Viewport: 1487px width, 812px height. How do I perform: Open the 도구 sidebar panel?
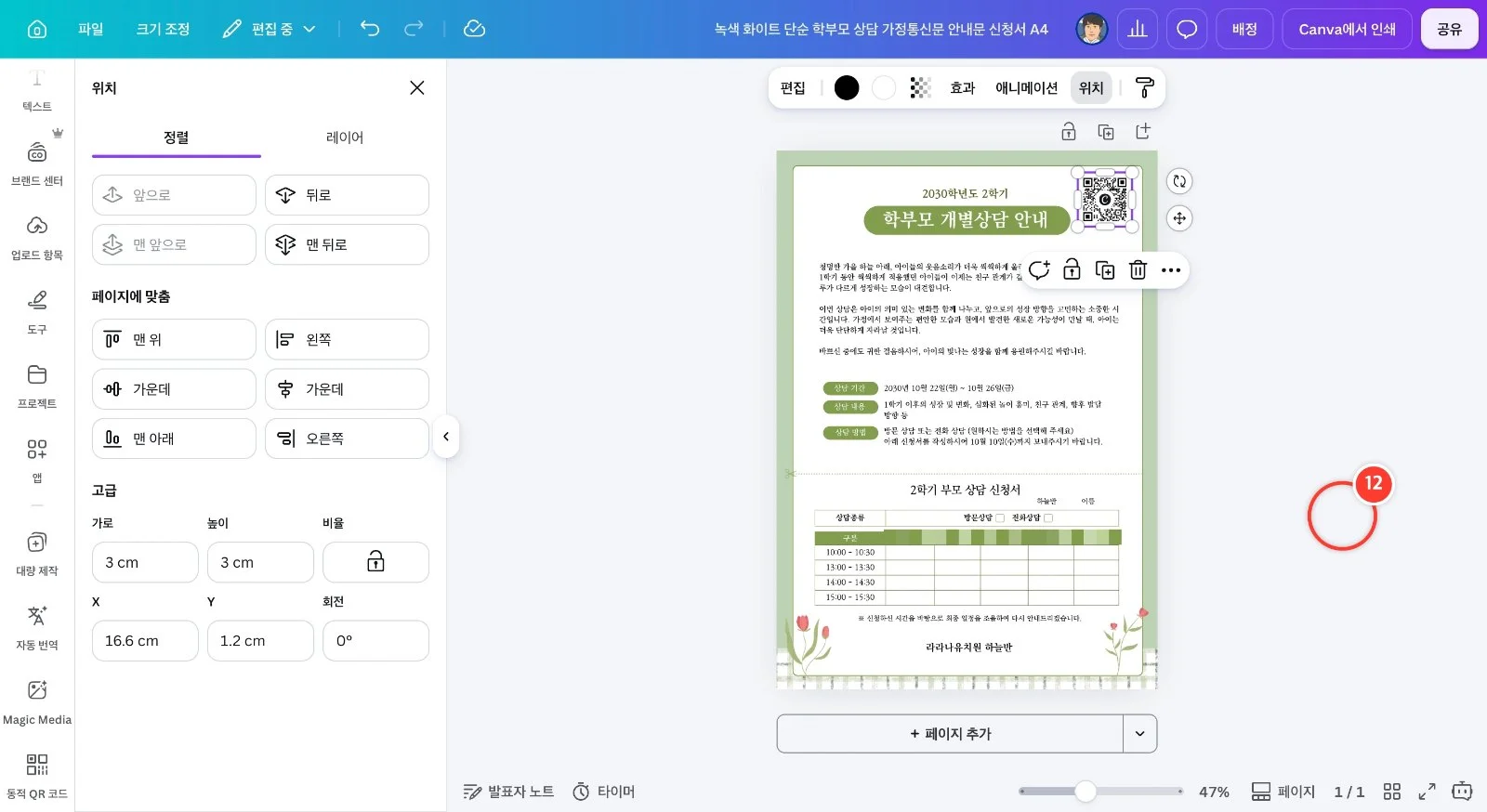(37, 311)
